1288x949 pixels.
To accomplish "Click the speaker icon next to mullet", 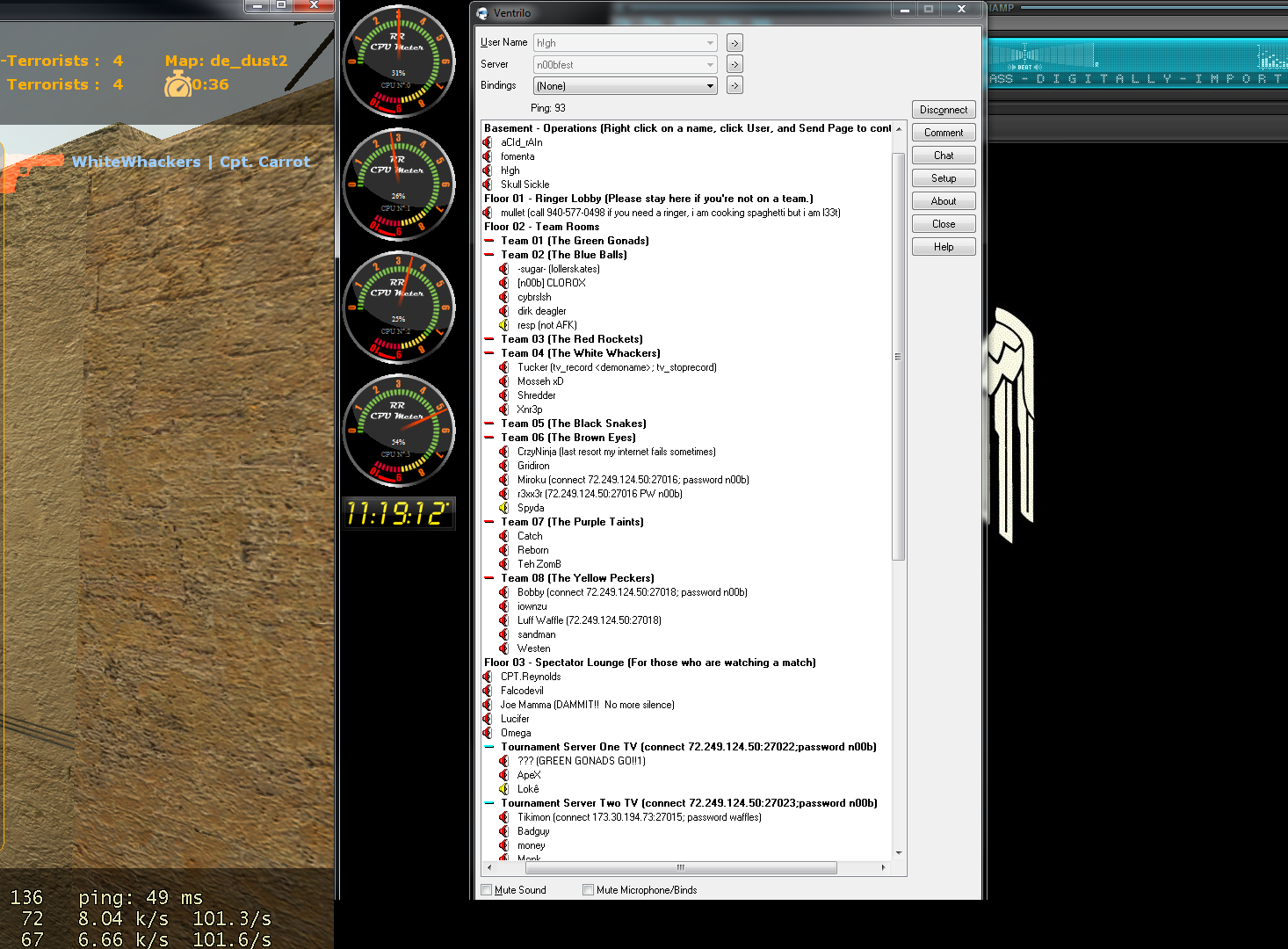I will [x=488, y=213].
